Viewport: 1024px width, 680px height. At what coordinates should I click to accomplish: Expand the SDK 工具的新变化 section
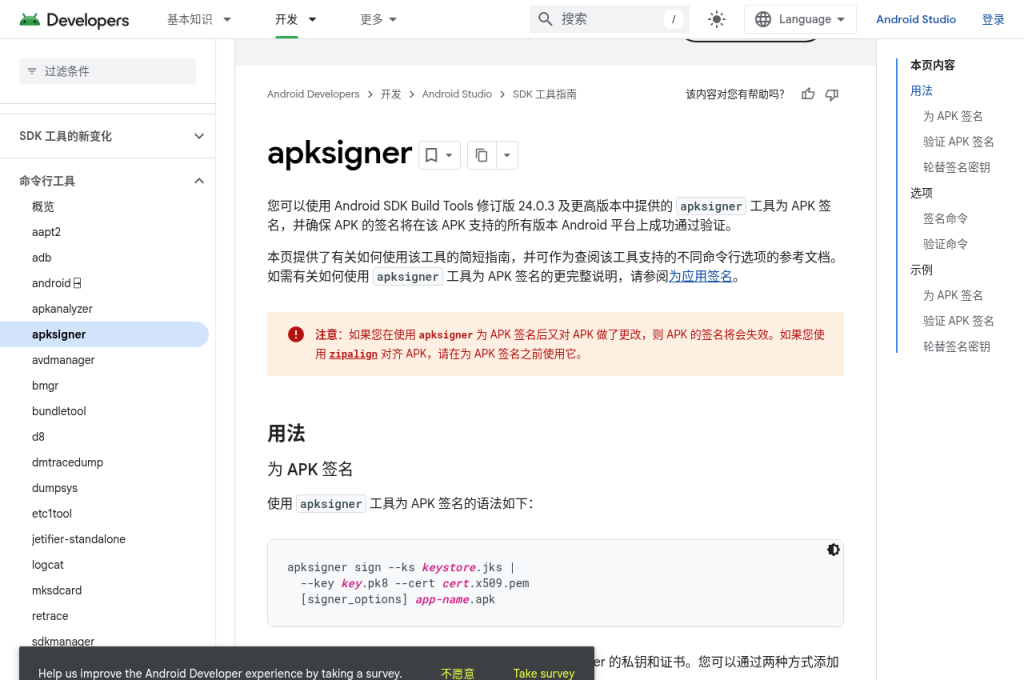tap(112, 136)
